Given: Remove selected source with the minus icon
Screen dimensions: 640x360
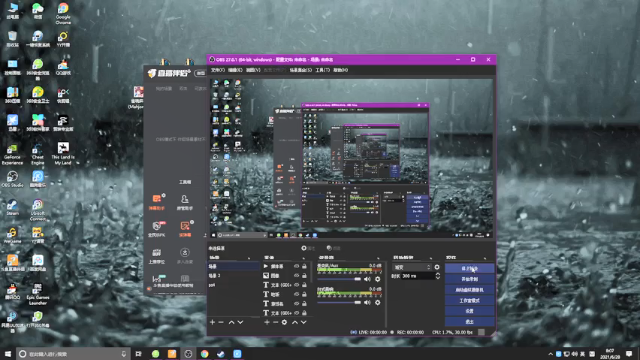Looking at the screenshot, I should (276, 322).
